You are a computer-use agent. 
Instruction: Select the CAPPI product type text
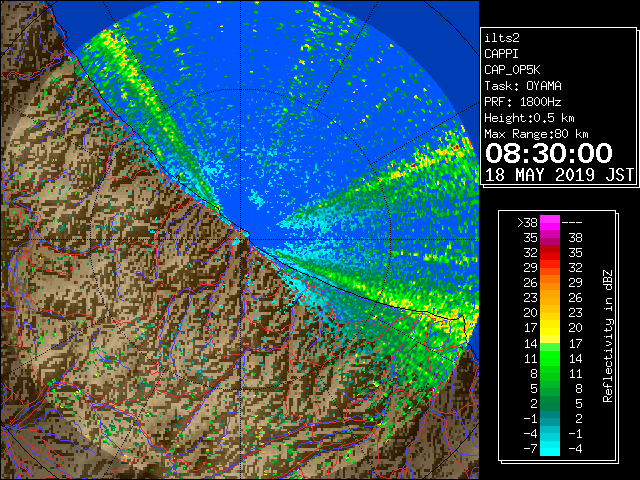point(501,54)
